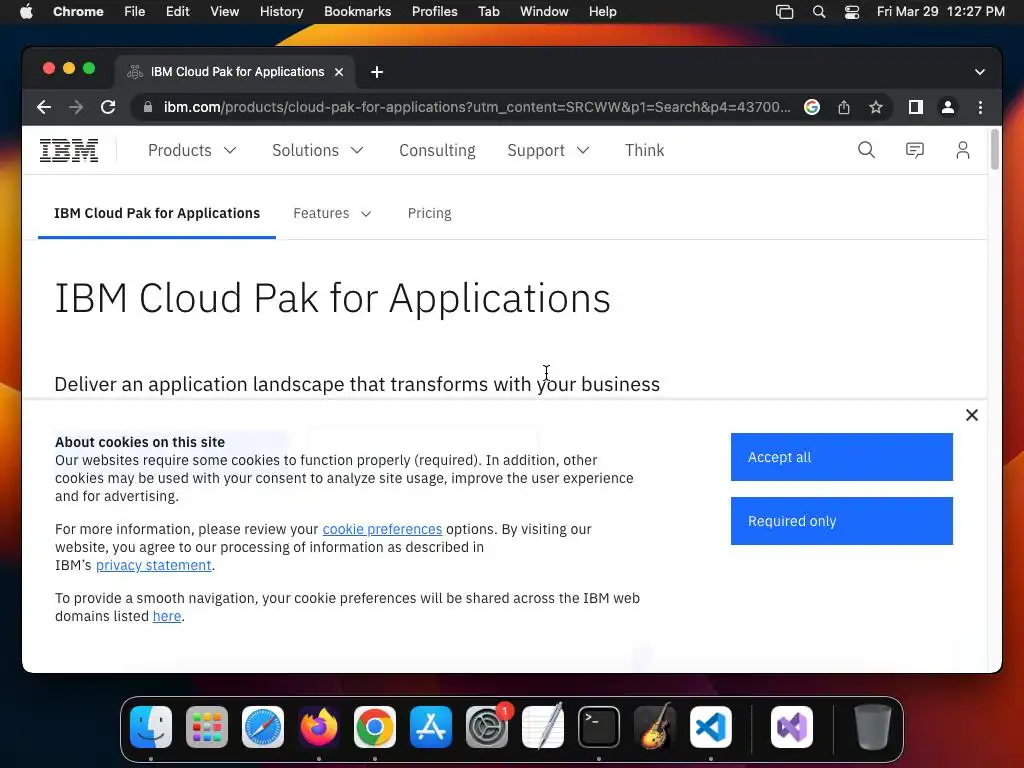
Task: Open Safari from the Dock
Action: click(263, 727)
